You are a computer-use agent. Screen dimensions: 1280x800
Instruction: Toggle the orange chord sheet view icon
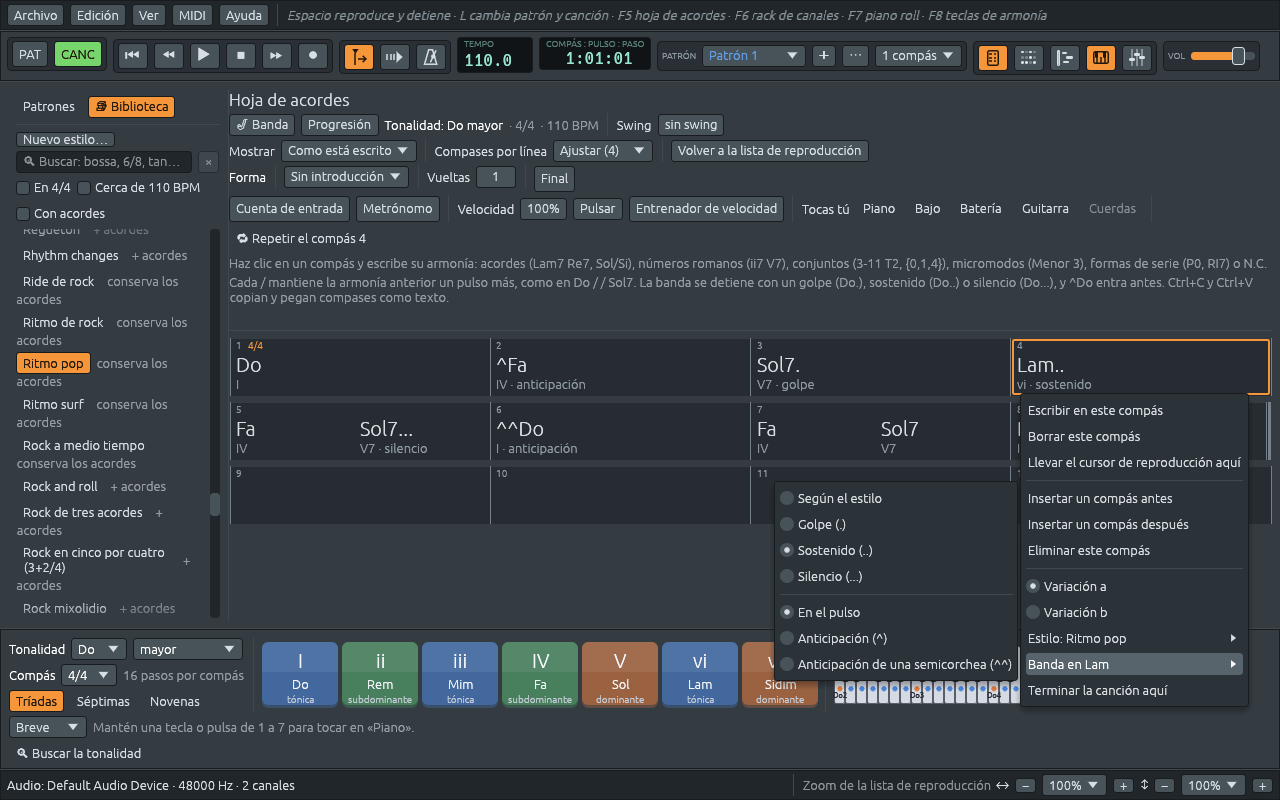click(x=992, y=58)
